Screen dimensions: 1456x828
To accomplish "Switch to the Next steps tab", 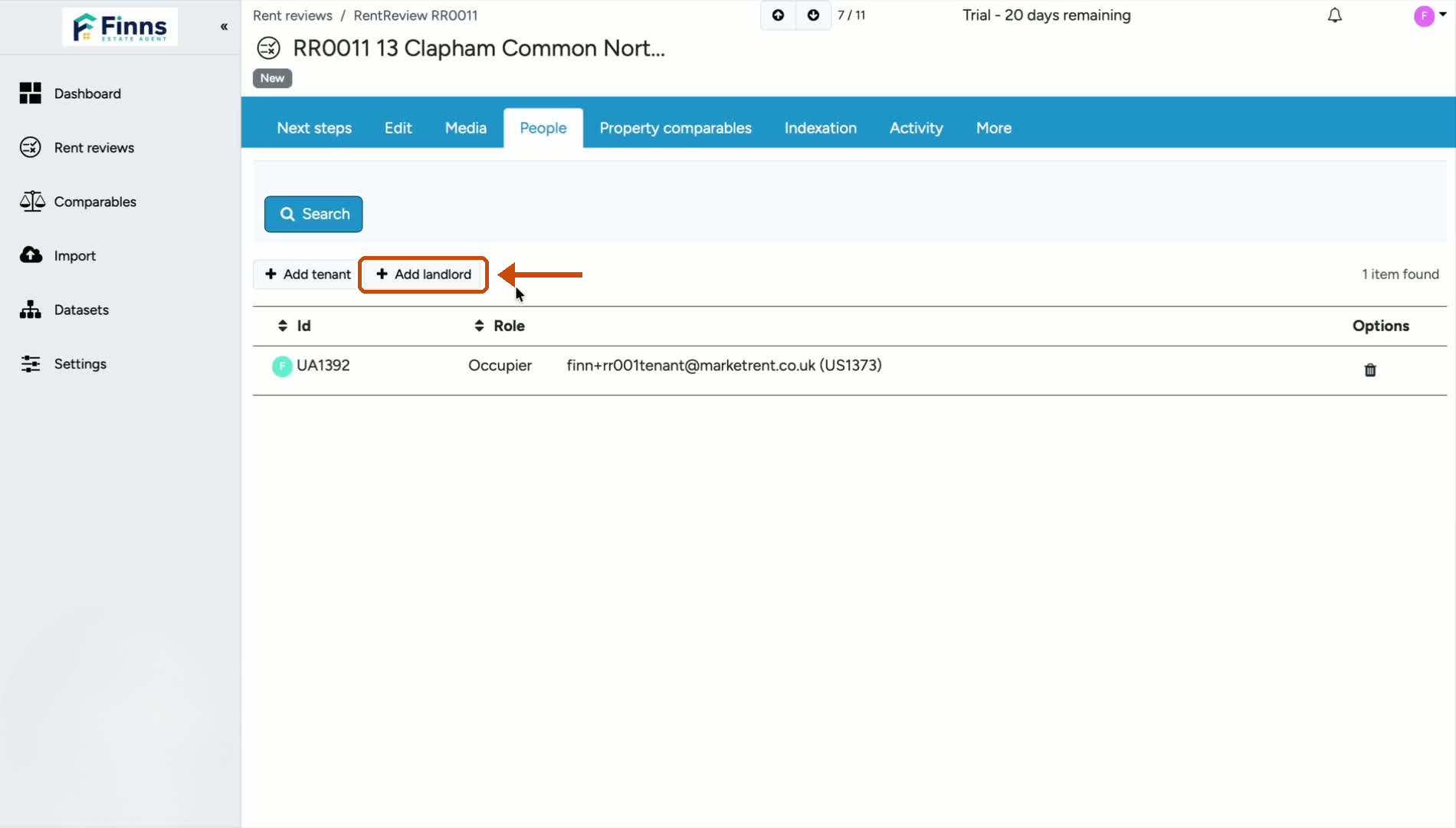I will tap(314, 128).
